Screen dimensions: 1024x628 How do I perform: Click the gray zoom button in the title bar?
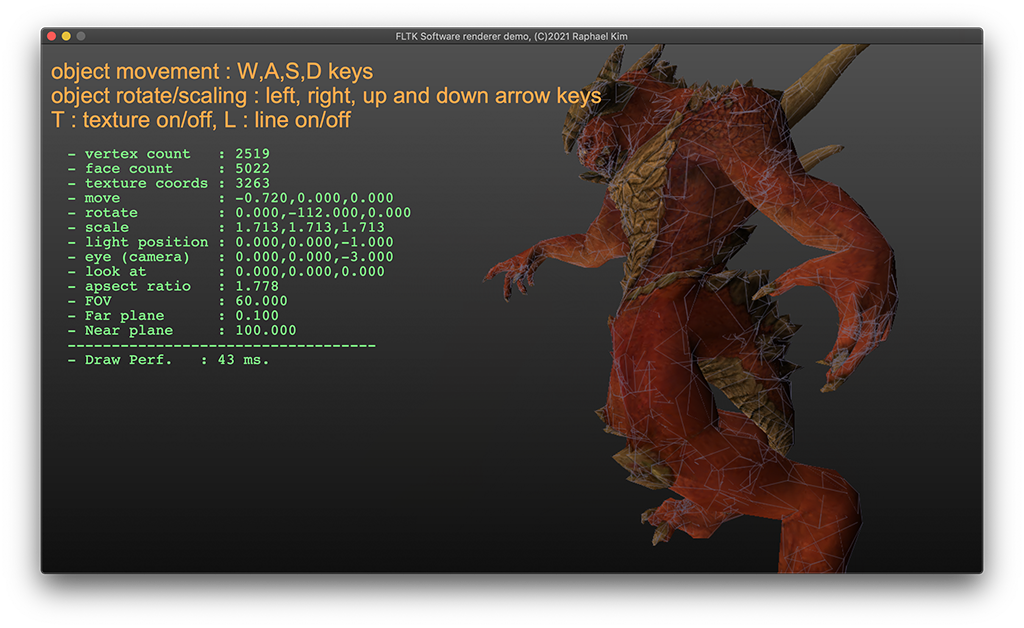coord(81,36)
